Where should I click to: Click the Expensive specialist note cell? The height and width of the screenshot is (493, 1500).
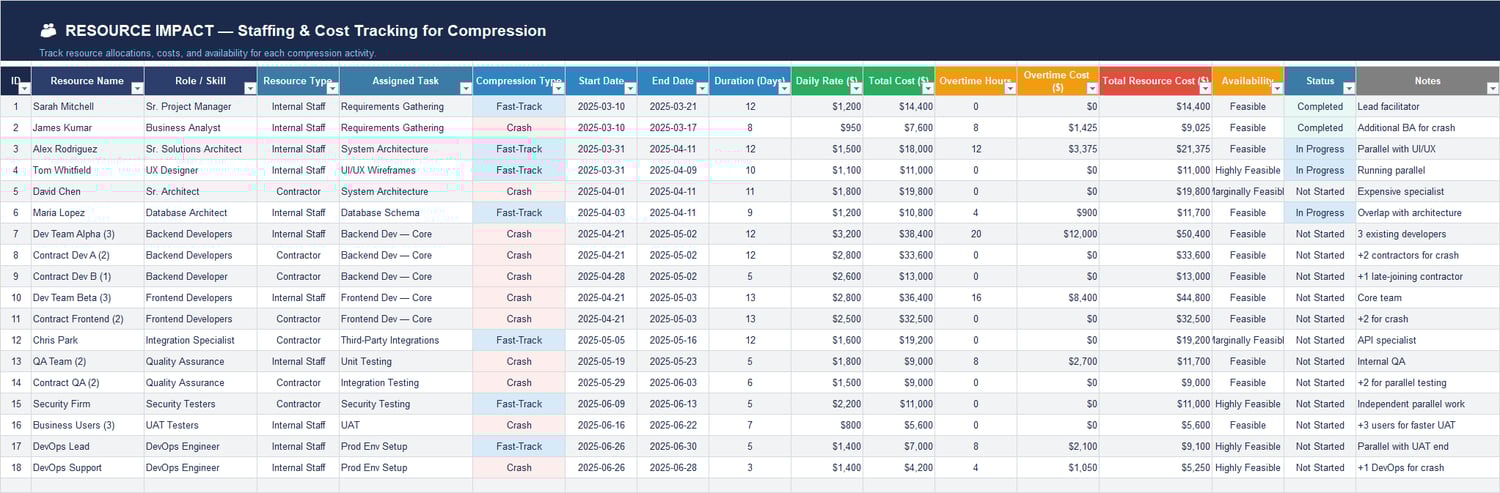(1428, 191)
